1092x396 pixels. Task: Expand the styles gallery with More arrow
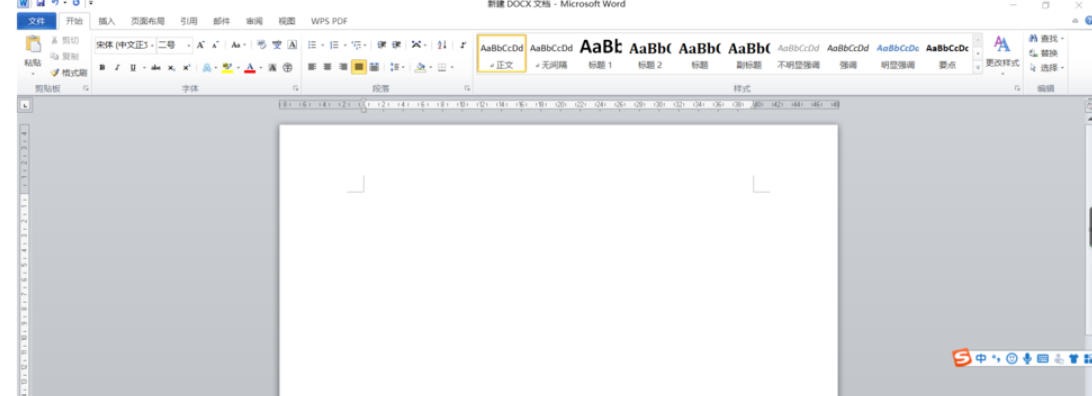(978, 68)
